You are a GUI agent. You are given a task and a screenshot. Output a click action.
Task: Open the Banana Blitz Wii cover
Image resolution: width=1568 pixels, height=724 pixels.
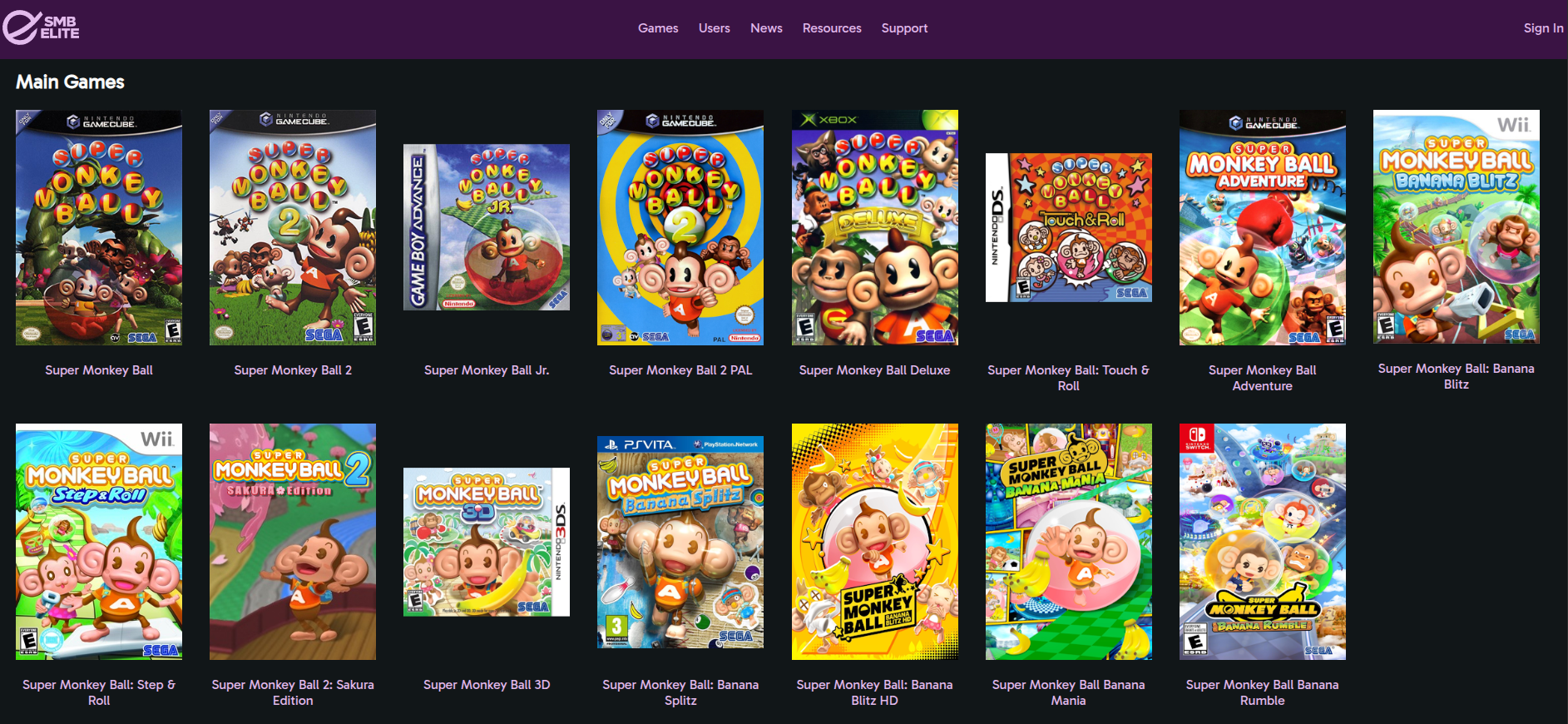[x=1457, y=226]
